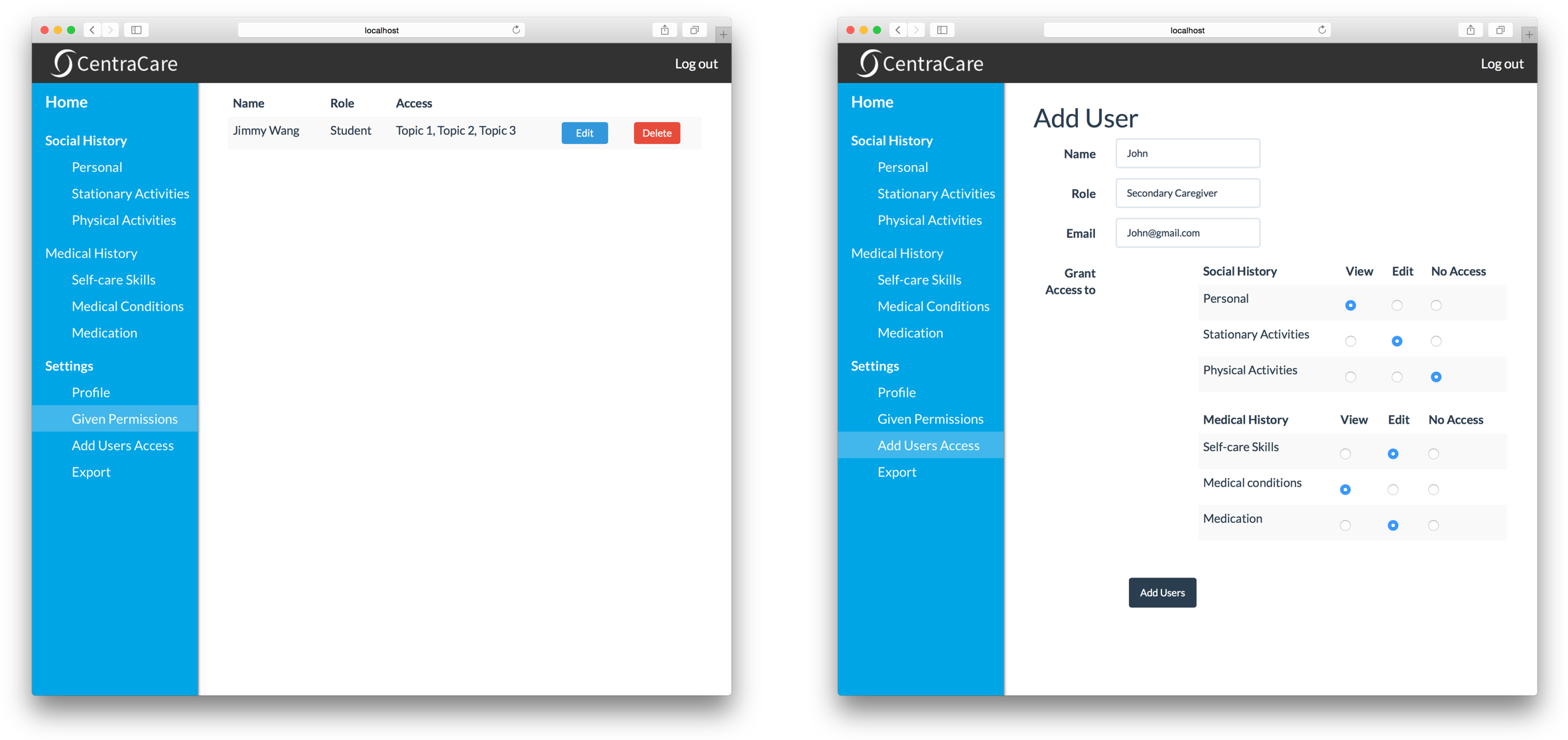Click the Email input field
Viewport: 1568px width, 740px height.
1187,233
